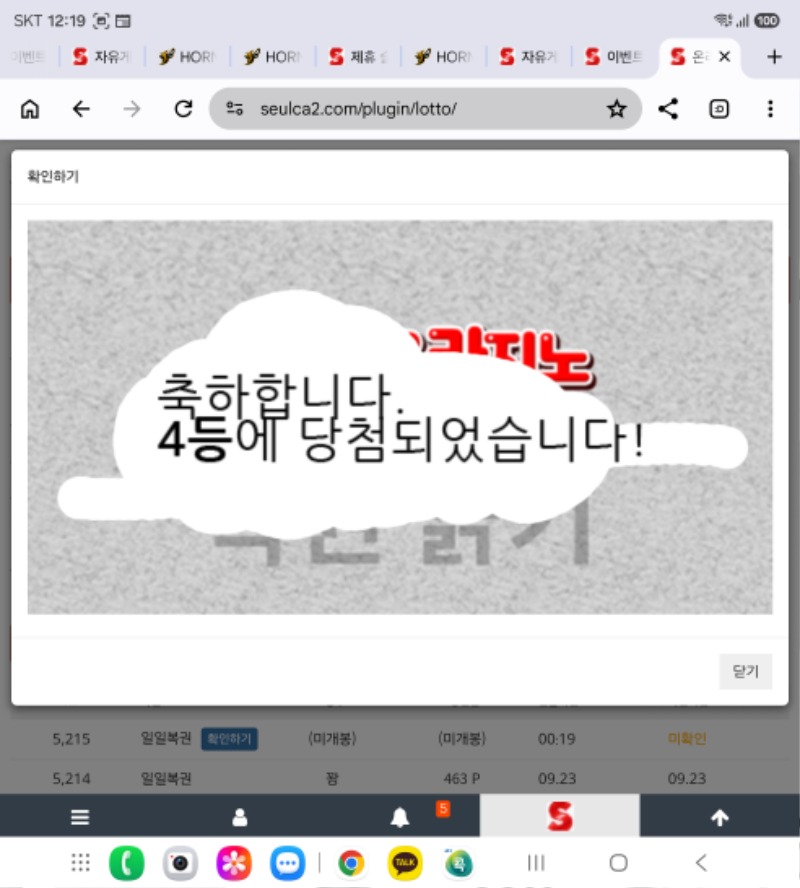
Task: Open the tab switcher icon
Action: coord(719,109)
